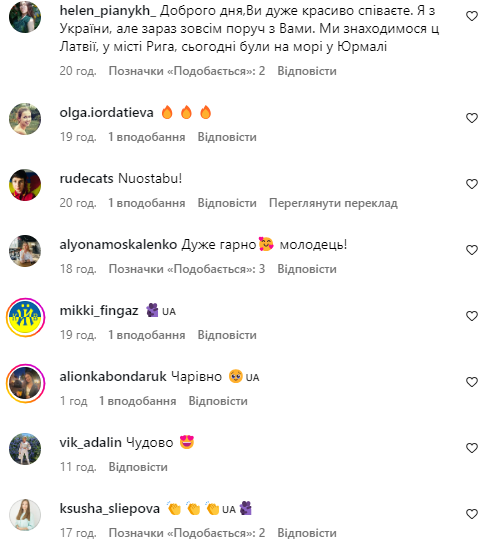The height and width of the screenshot is (558, 485).
Task: Like helen_pianykh_'s comment with the heart icon
Action: pyautogui.click(x=471, y=16)
